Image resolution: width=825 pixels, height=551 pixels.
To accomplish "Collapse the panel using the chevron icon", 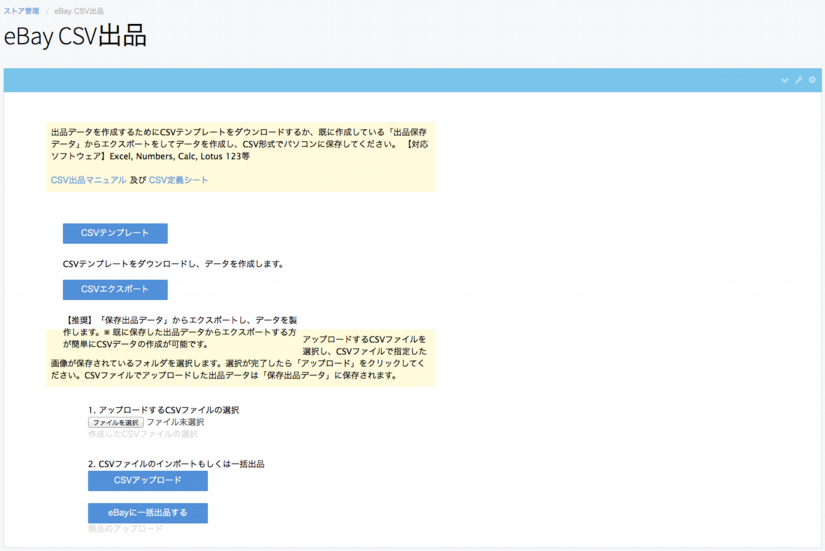I will pos(785,80).
